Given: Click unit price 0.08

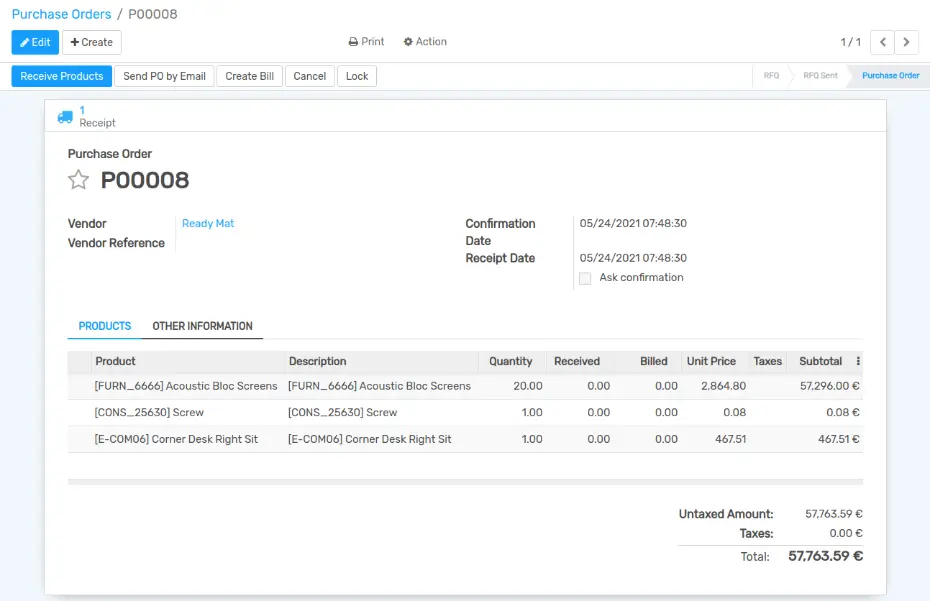Looking at the screenshot, I should 734,412.
